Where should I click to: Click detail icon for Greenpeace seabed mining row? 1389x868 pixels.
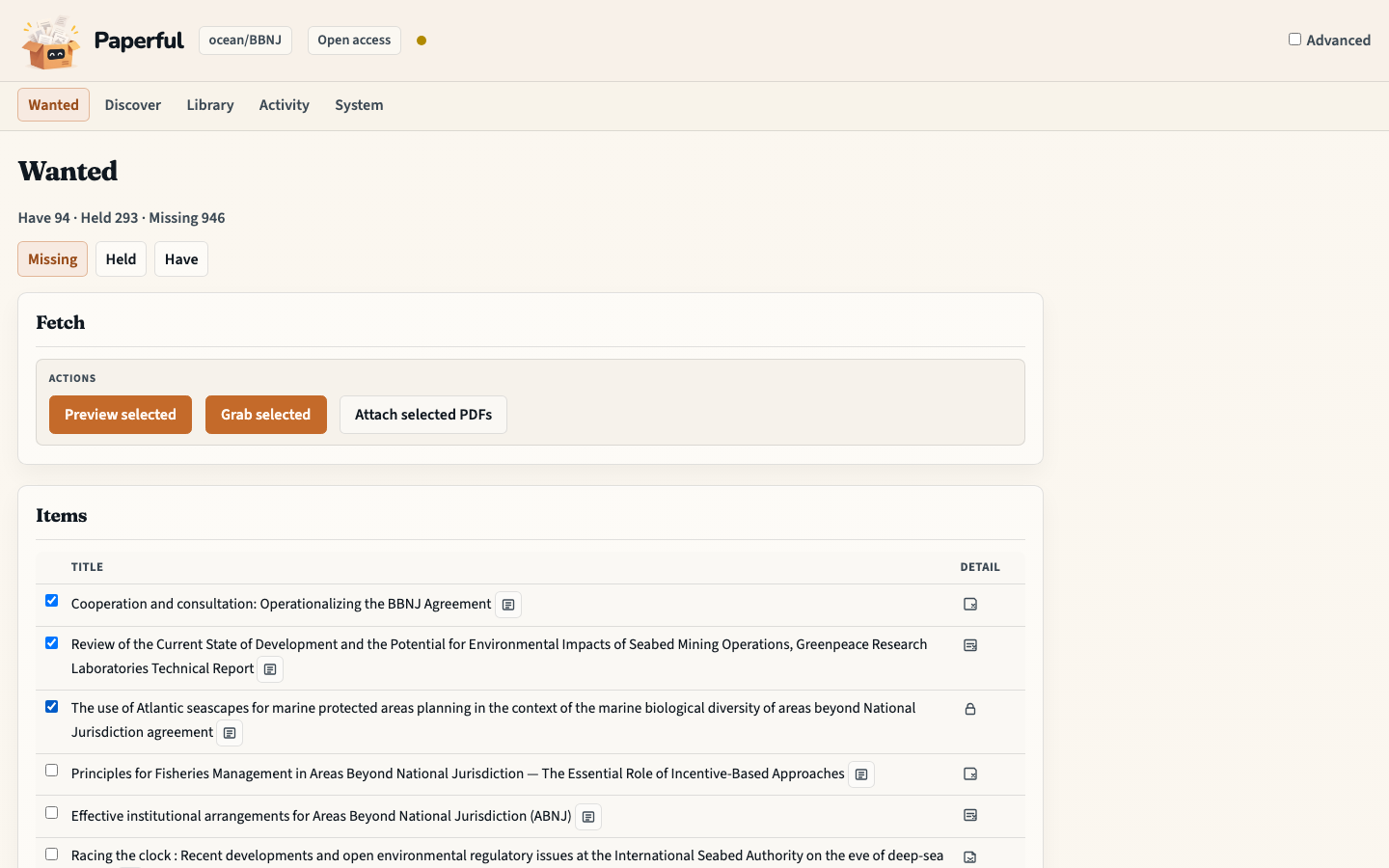coord(970,645)
